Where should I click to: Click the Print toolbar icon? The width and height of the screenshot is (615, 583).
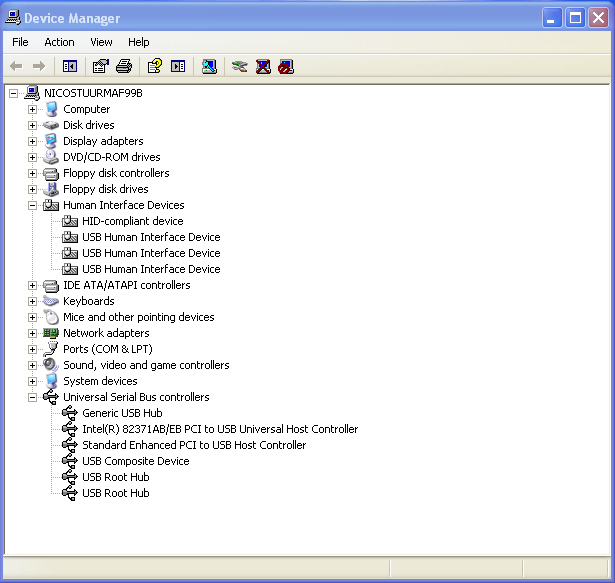pyautogui.click(x=124, y=66)
